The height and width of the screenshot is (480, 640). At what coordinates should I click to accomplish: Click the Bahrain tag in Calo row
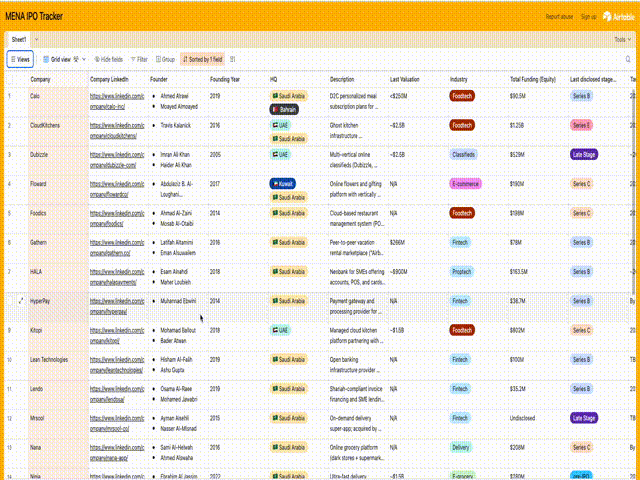pyautogui.click(x=284, y=109)
